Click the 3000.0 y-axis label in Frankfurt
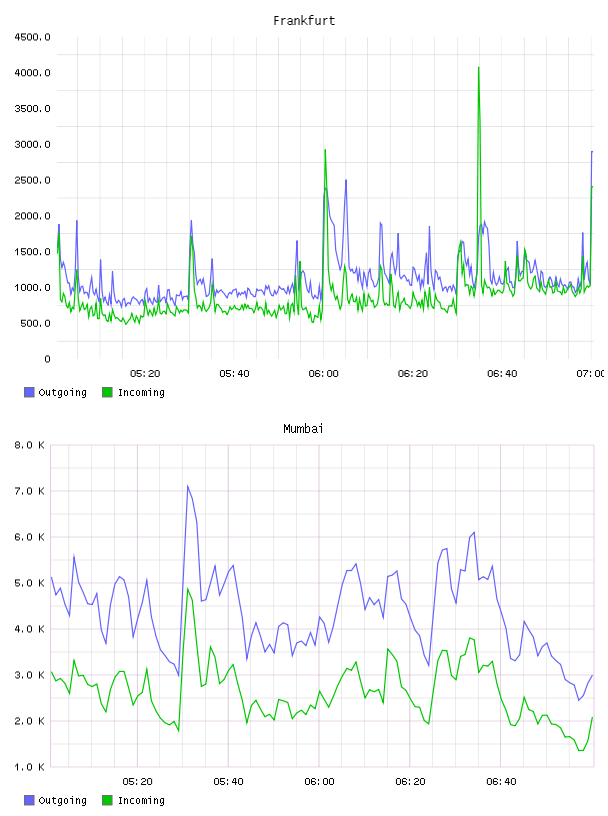This screenshot has width=608, height=816. click(x=32, y=145)
